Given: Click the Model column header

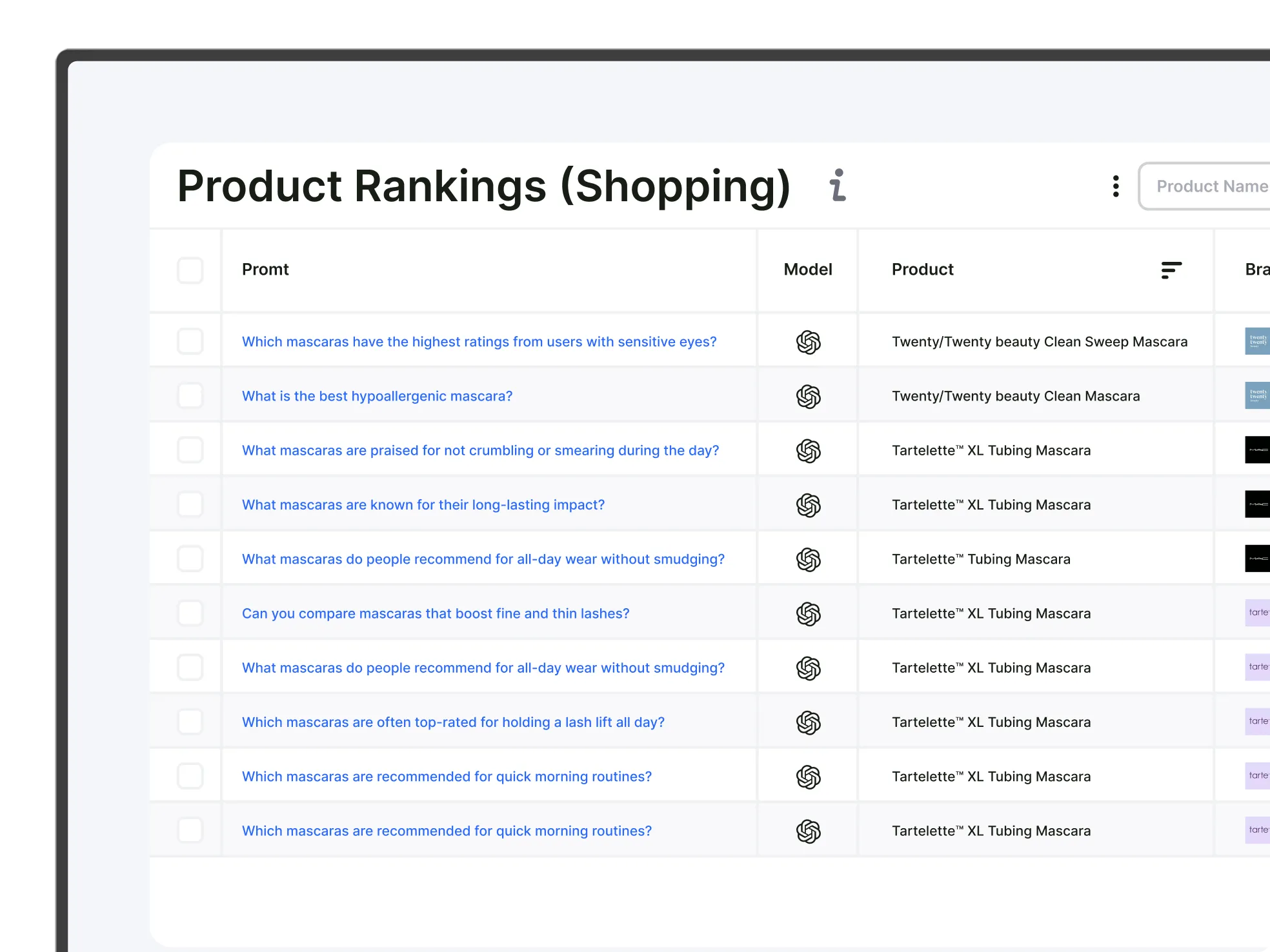Looking at the screenshot, I should (808, 270).
